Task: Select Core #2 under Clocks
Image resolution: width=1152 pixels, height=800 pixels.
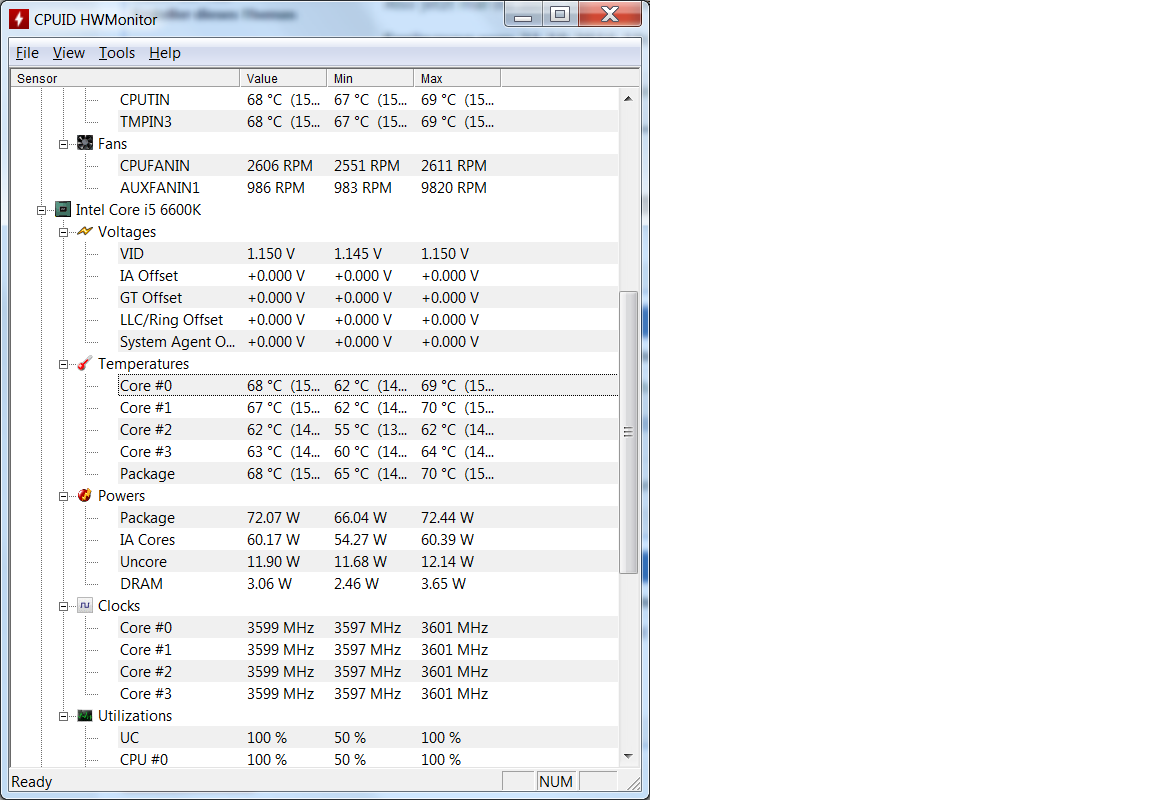Action: coord(367,672)
